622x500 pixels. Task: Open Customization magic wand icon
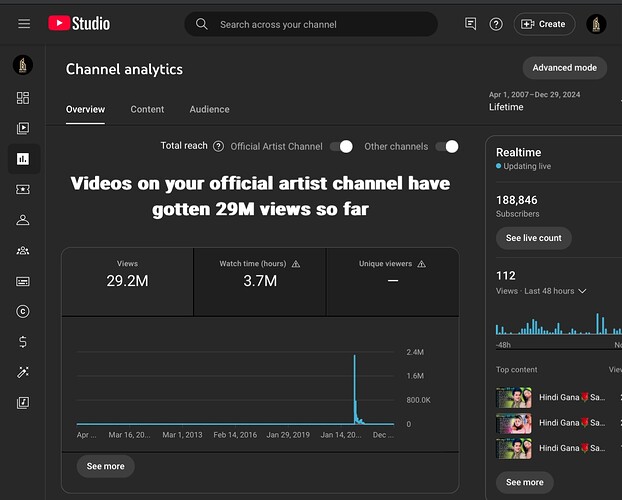coord(23,372)
